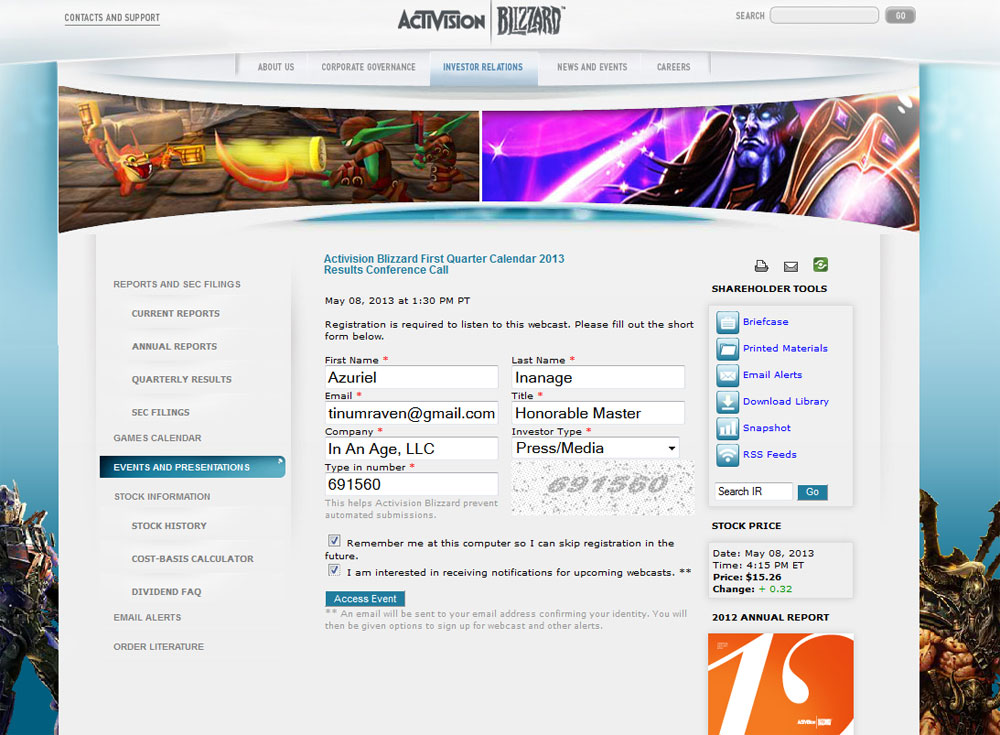1000x735 pixels.
Task: Uncheck the Remember me at this computer checkbox
Action: 334,541
